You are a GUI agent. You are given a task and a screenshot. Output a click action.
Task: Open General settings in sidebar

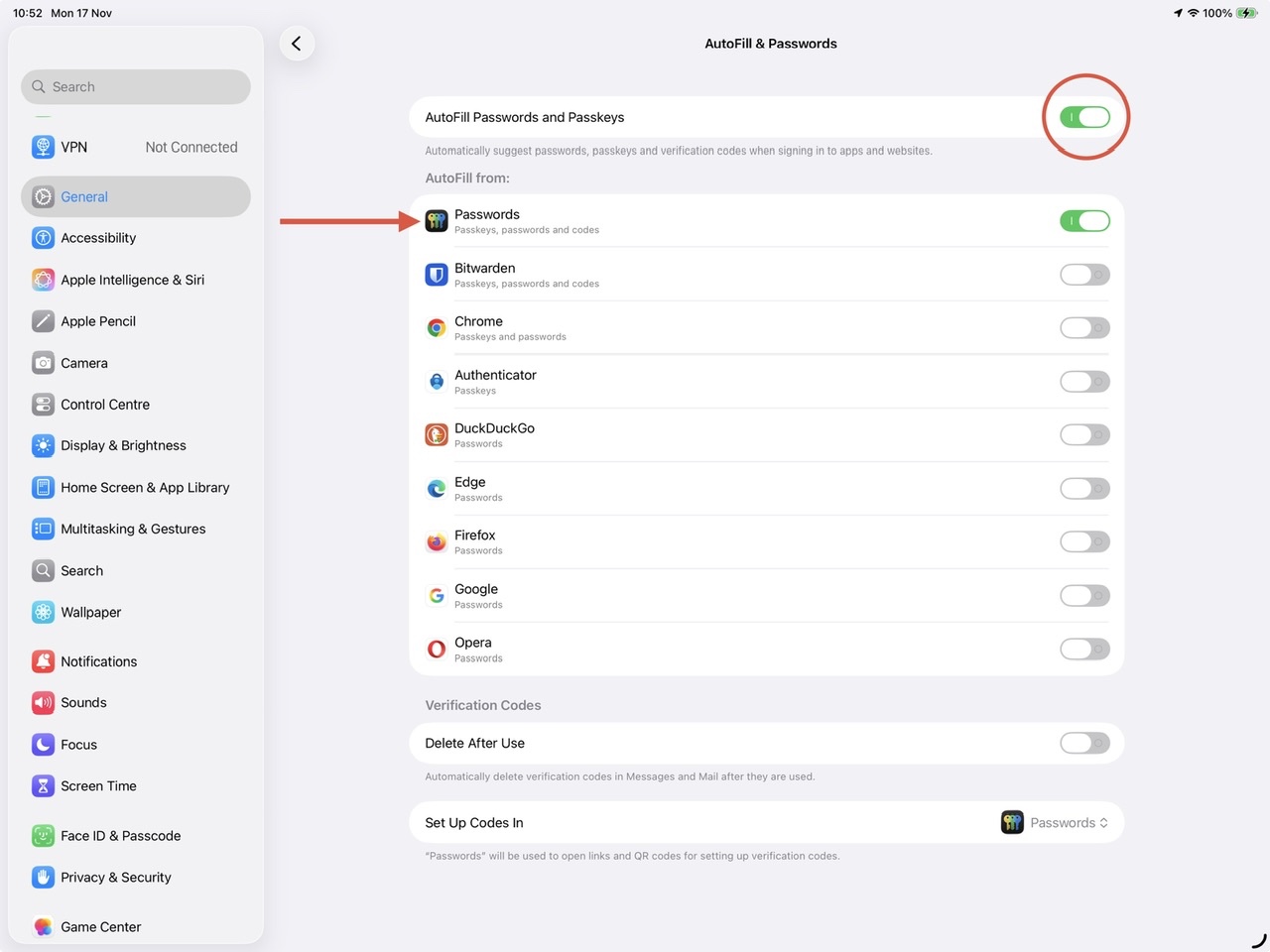tap(136, 196)
